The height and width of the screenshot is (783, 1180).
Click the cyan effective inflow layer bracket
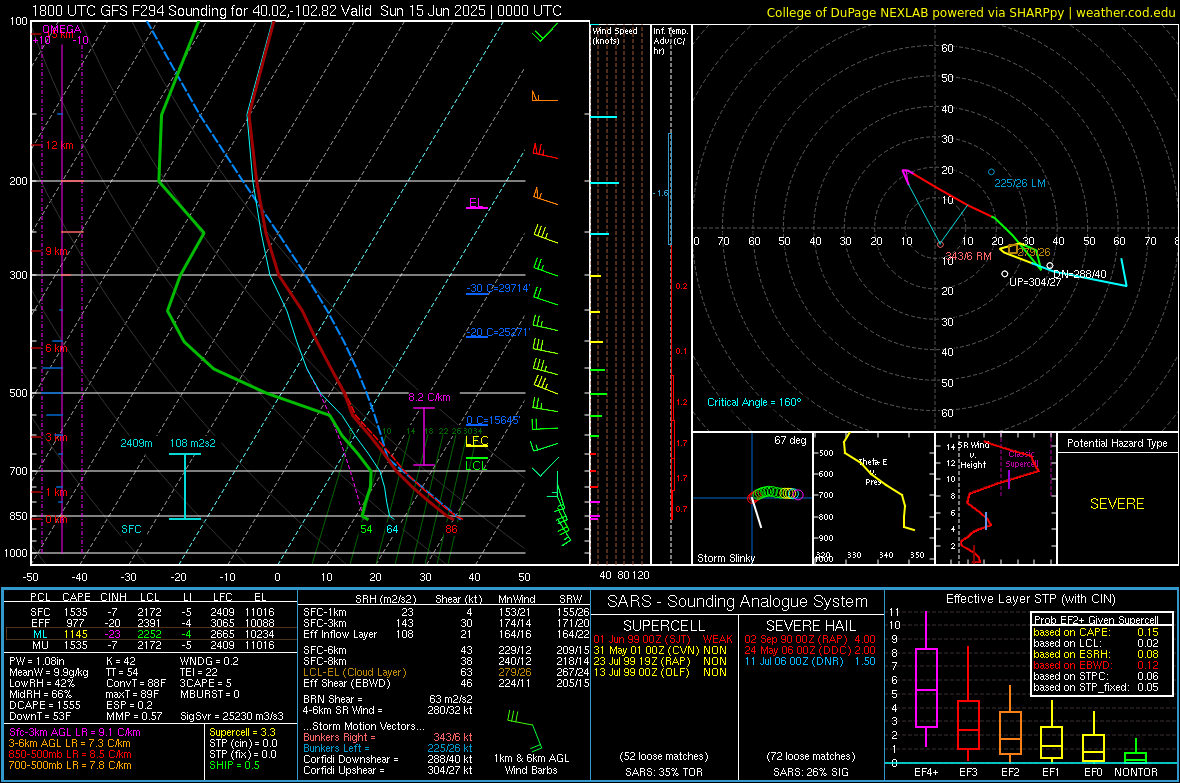(185, 486)
